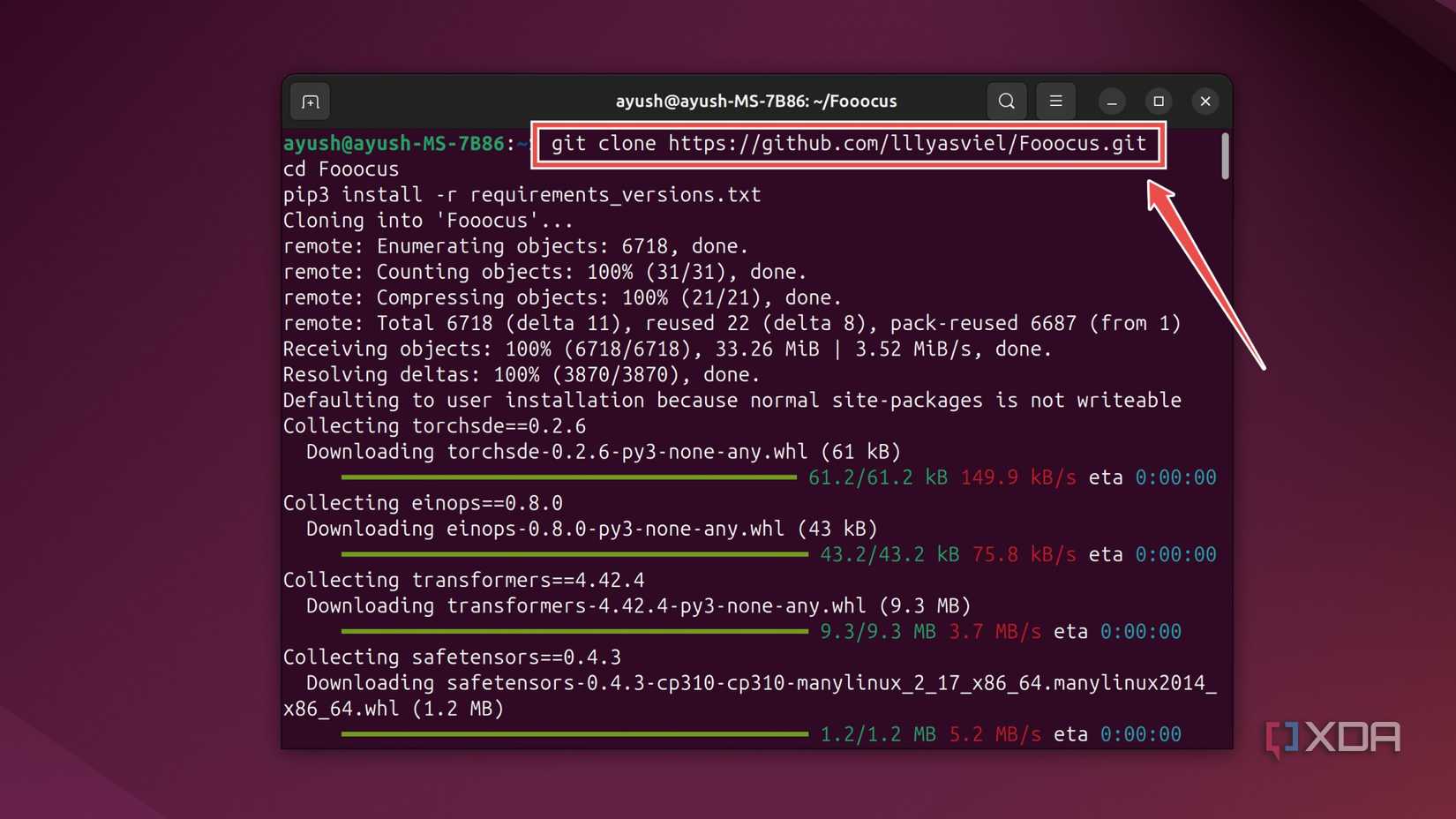Select the pip3 install command text
1456x819 pixels.
[521, 194]
